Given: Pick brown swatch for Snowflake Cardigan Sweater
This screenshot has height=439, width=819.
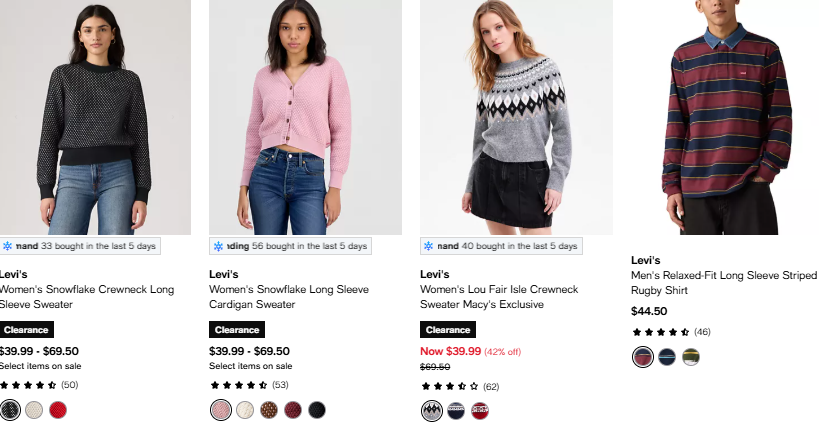Looking at the screenshot, I should 269,410.
